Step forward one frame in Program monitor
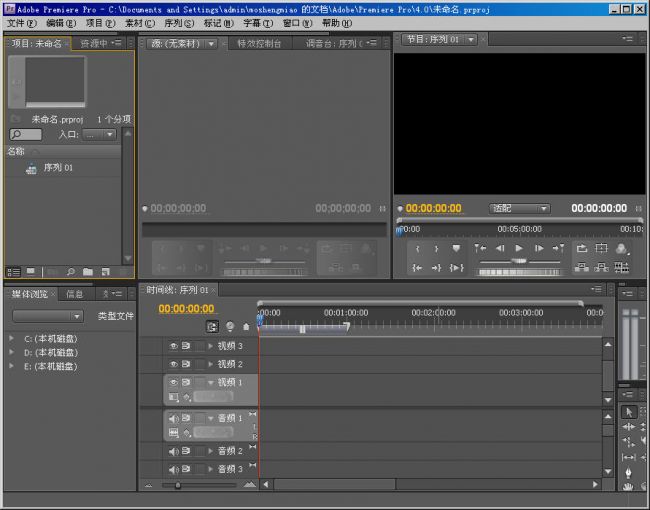Screen dimensions: 650x510 tap(539, 248)
